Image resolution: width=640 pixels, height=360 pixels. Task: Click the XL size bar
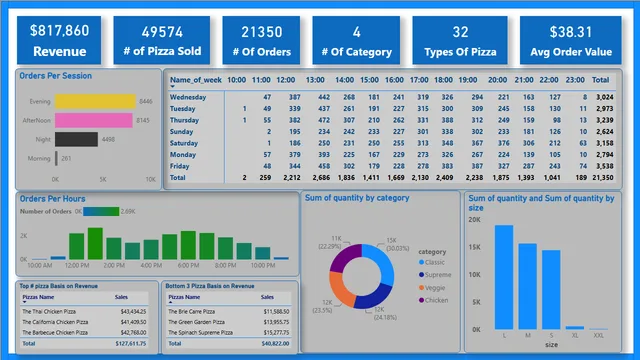coord(575,327)
